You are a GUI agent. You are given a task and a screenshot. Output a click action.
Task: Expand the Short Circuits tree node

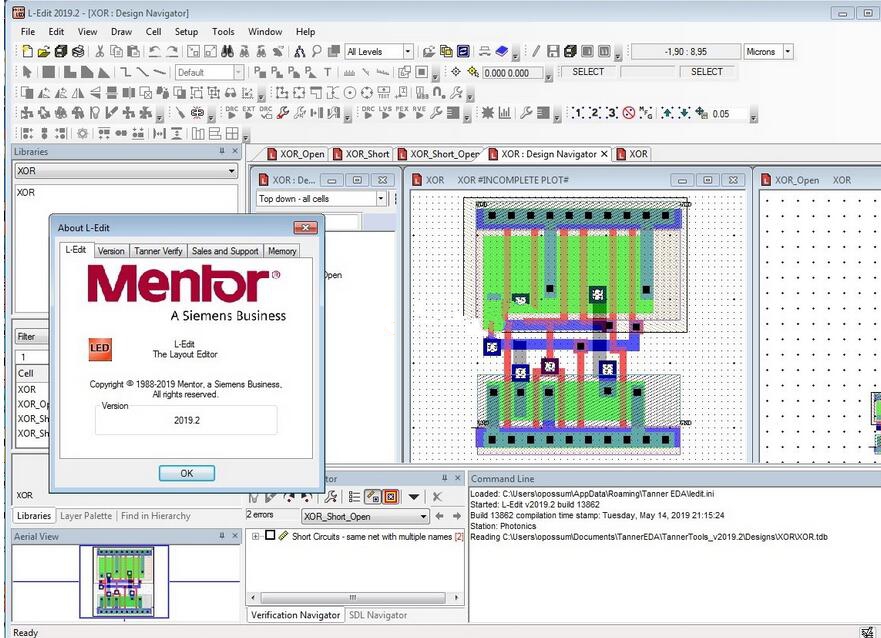click(x=255, y=536)
